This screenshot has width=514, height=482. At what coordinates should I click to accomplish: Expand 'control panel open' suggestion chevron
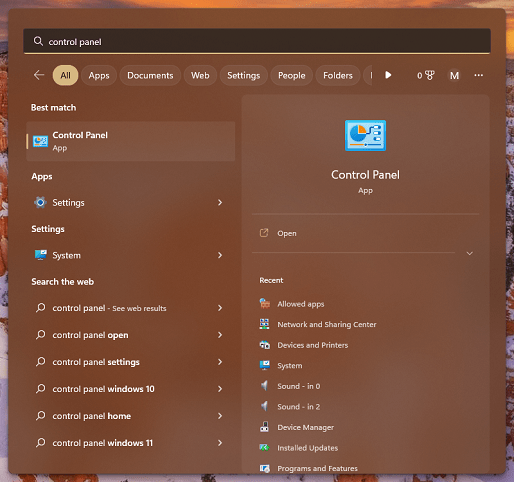[220, 335]
